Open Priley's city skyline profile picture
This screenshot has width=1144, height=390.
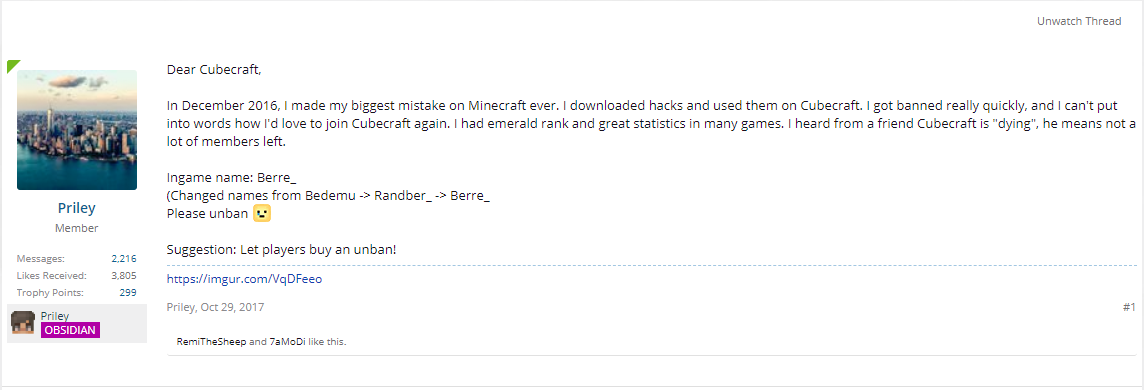click(x=77, y=130)
